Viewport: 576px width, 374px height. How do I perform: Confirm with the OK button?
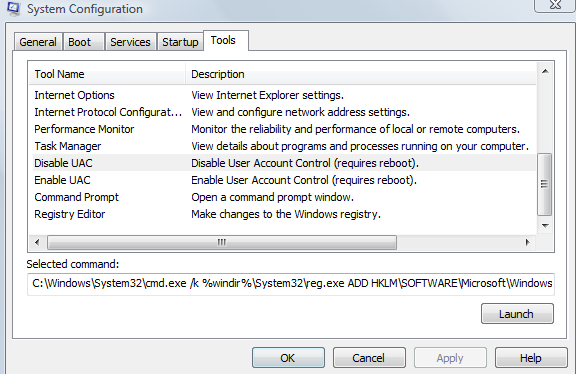tap(288, 358)
